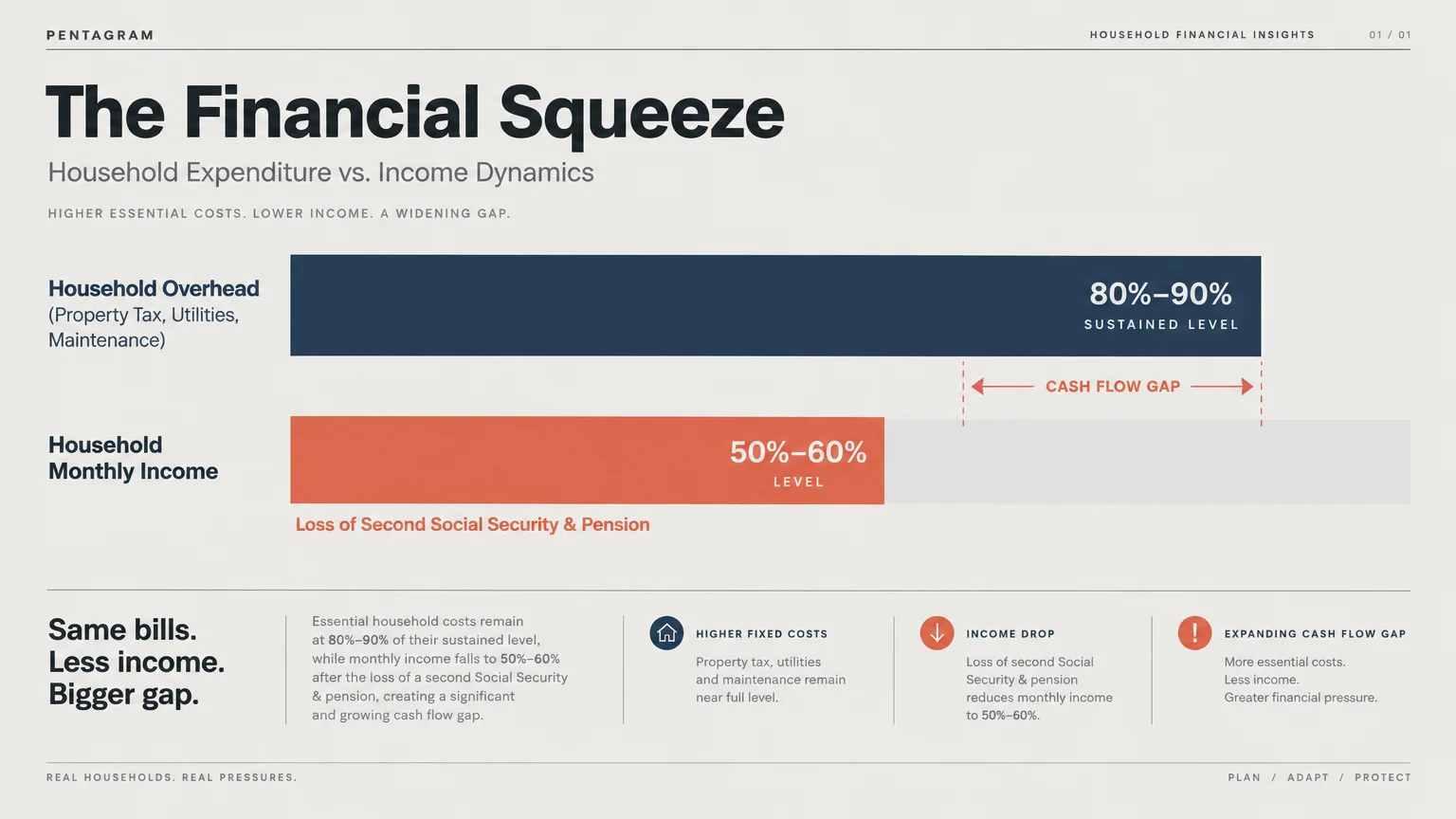This screenshot has width=1456, height=819.
Task: Click the house icon beside Higher Fixed Costs
Action: (x=666, y=633)
